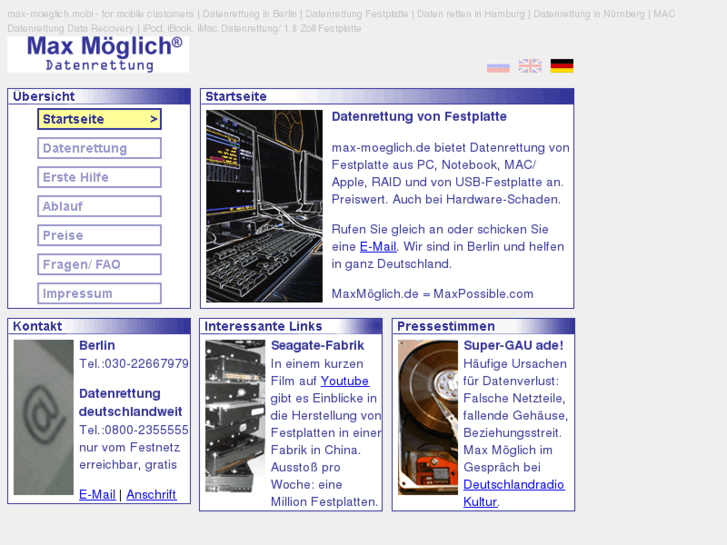The width and height of the screenshot is (727, 545).
Task: Open the Anschrift link
Action: click(x=151, y=494)
